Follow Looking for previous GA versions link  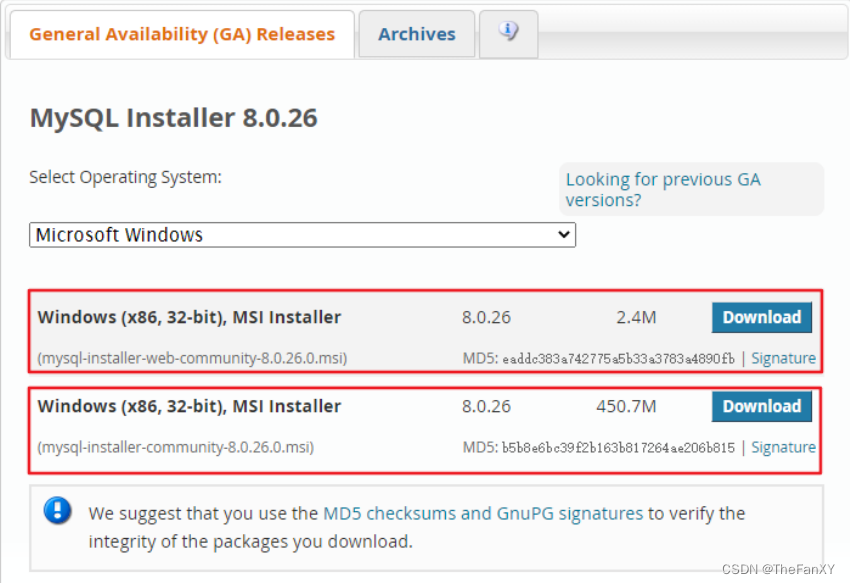click(663, 189)
